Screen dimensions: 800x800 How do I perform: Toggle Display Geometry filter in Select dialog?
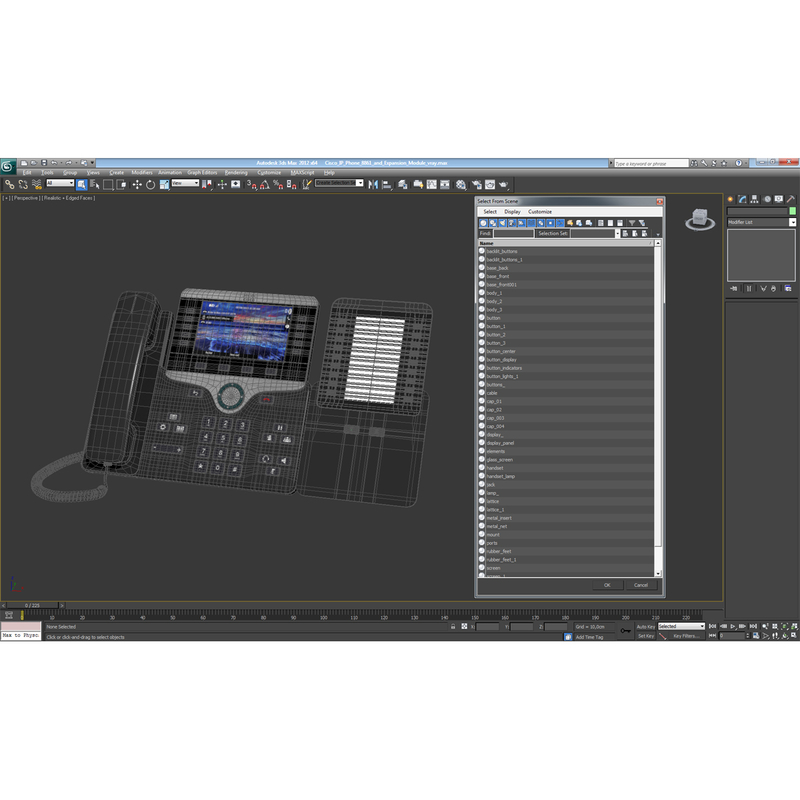click(483, 223)
